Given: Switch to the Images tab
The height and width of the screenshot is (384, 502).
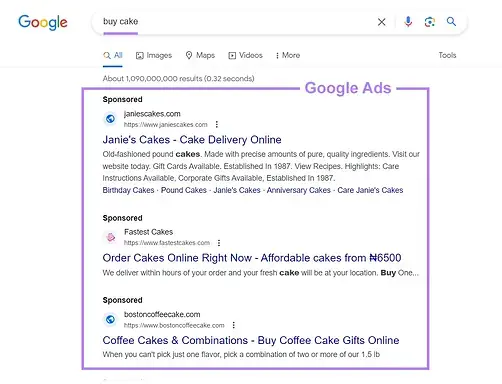Looking at the screenshot, I should pos(154,55).
